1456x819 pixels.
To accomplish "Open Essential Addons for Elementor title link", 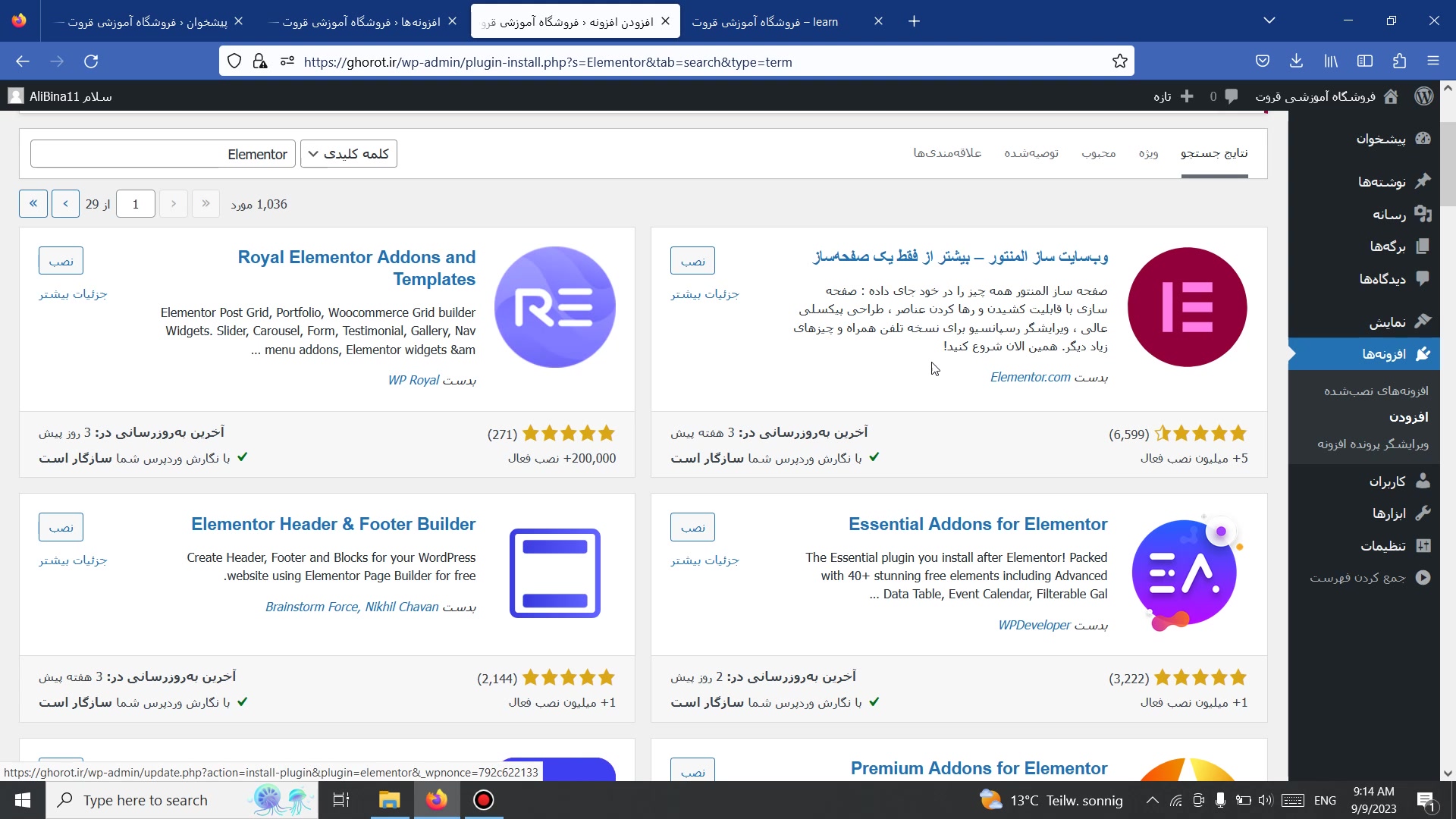I will (977, 524).
